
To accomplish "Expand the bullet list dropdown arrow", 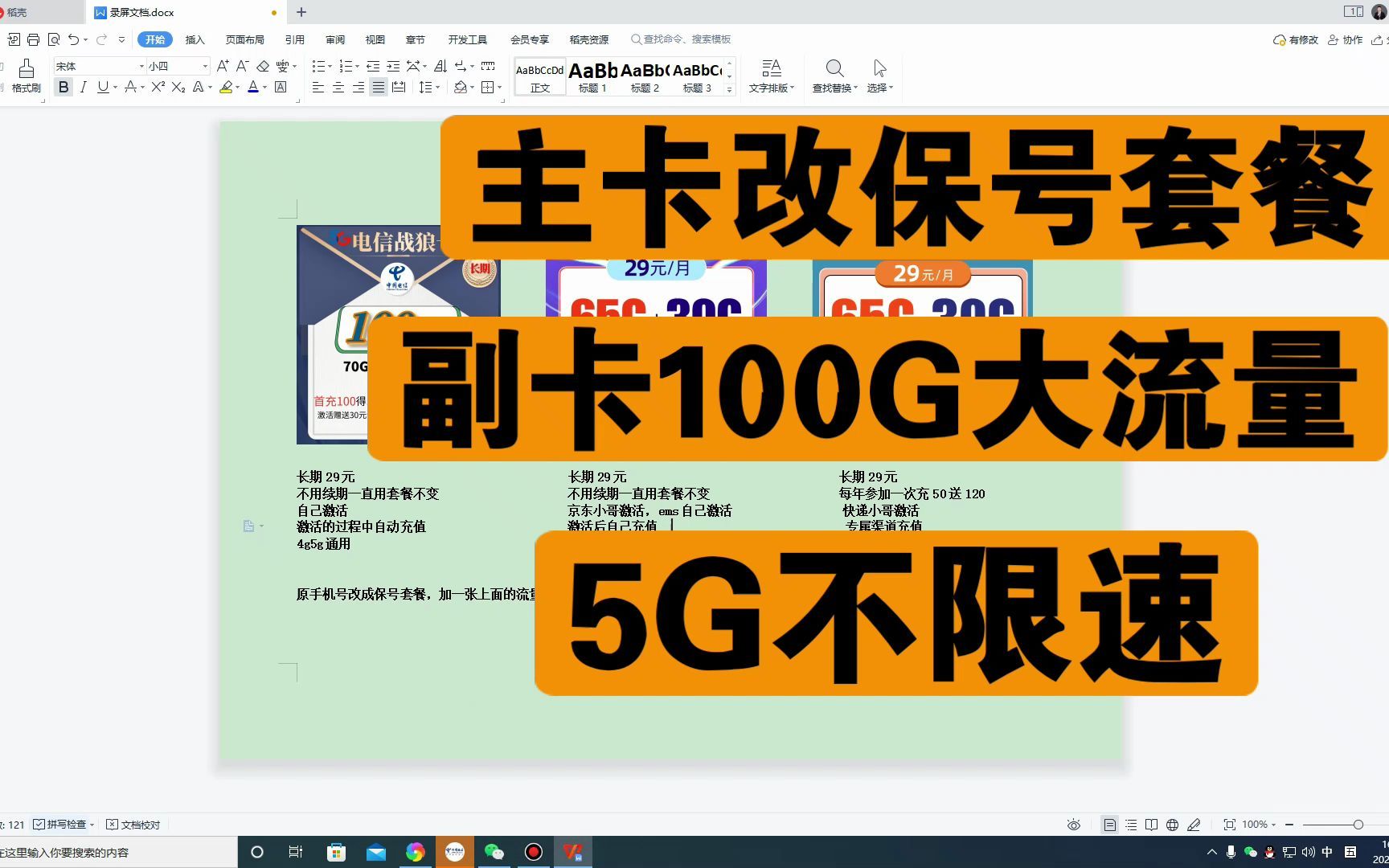I will [330, 67].
